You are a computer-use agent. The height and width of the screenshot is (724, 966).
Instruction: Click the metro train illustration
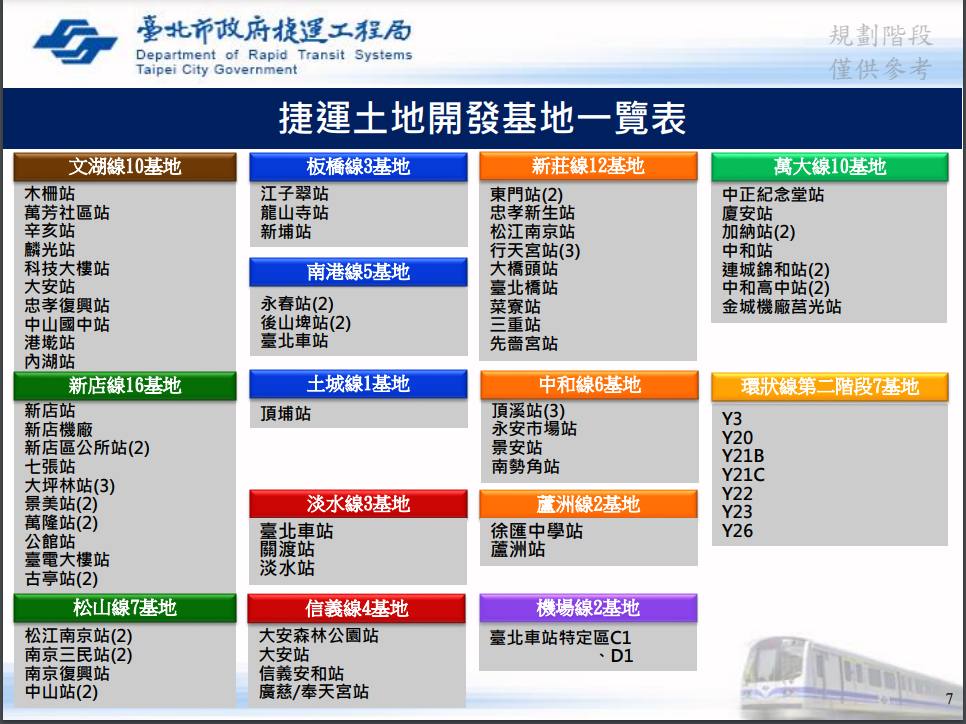pyautogui.click(x=850, y=675)
